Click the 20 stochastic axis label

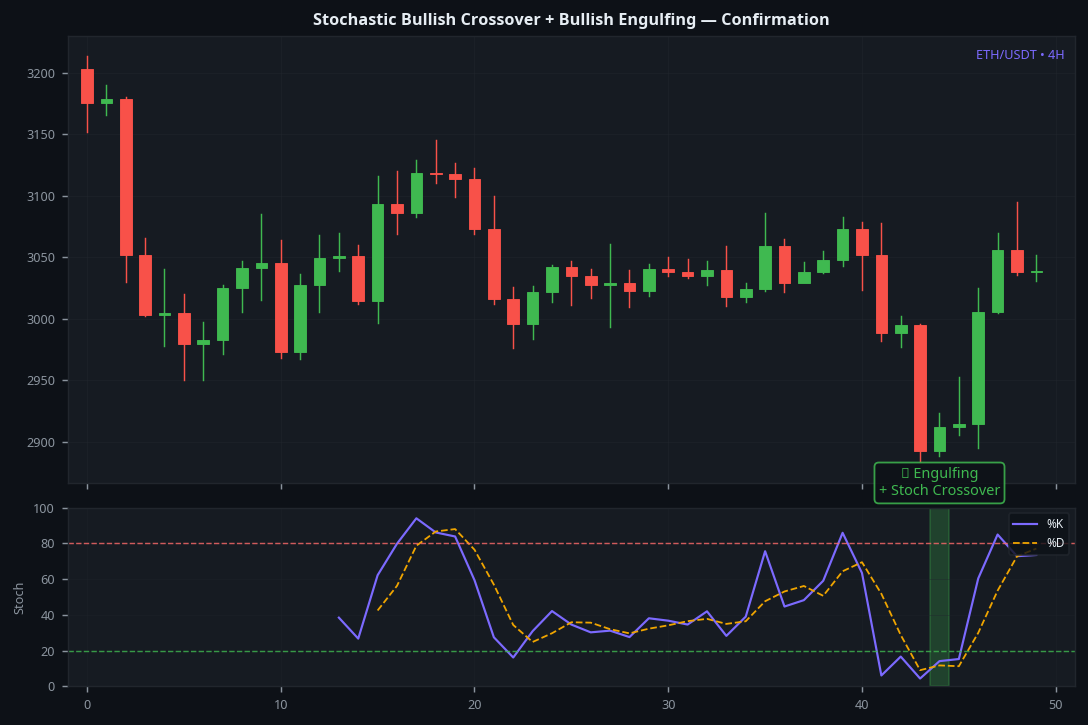47,651
